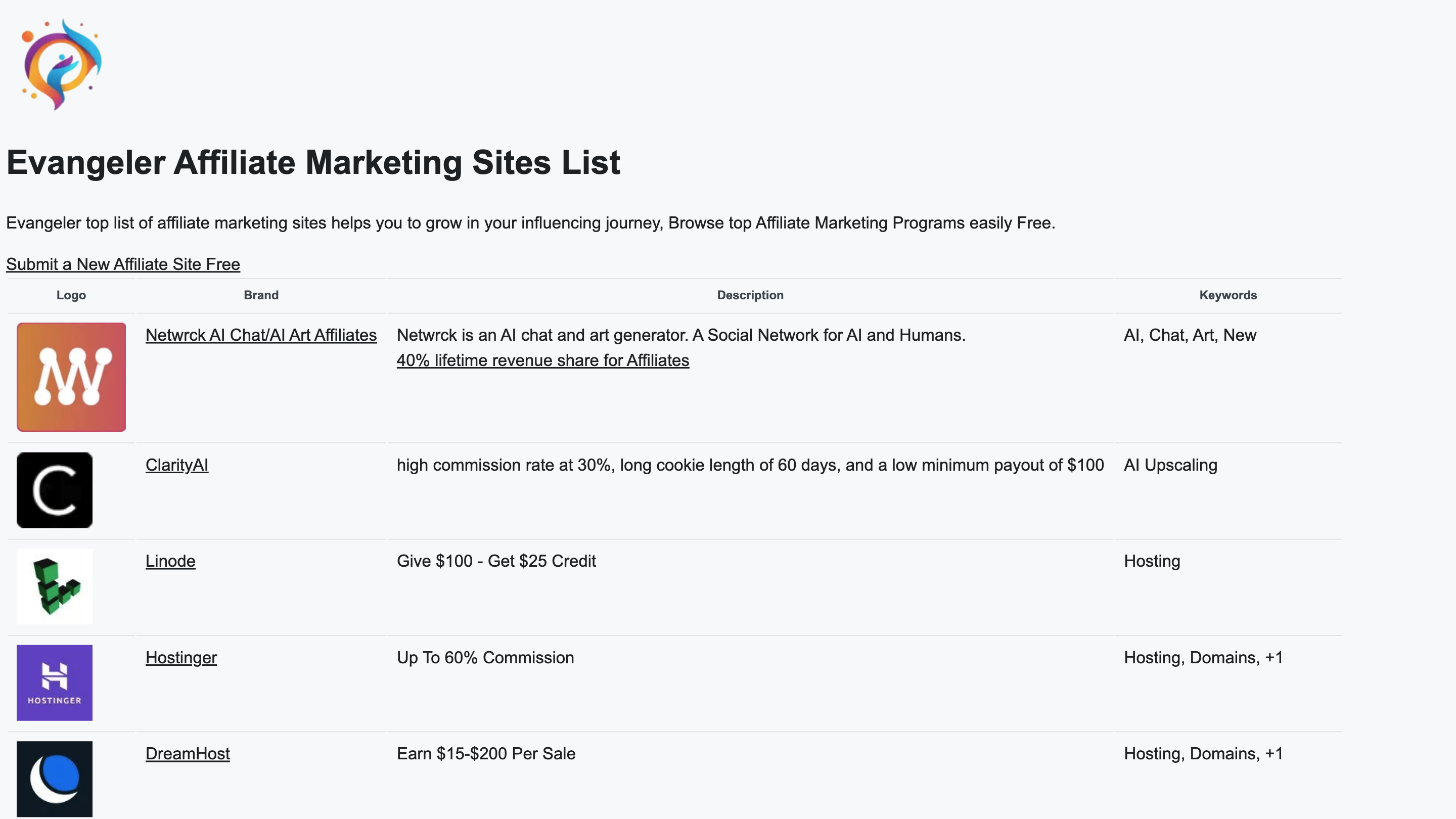Open Submit a New Affiliate Site Free
The image size is (1456, 819).
(x=123, y=264)
